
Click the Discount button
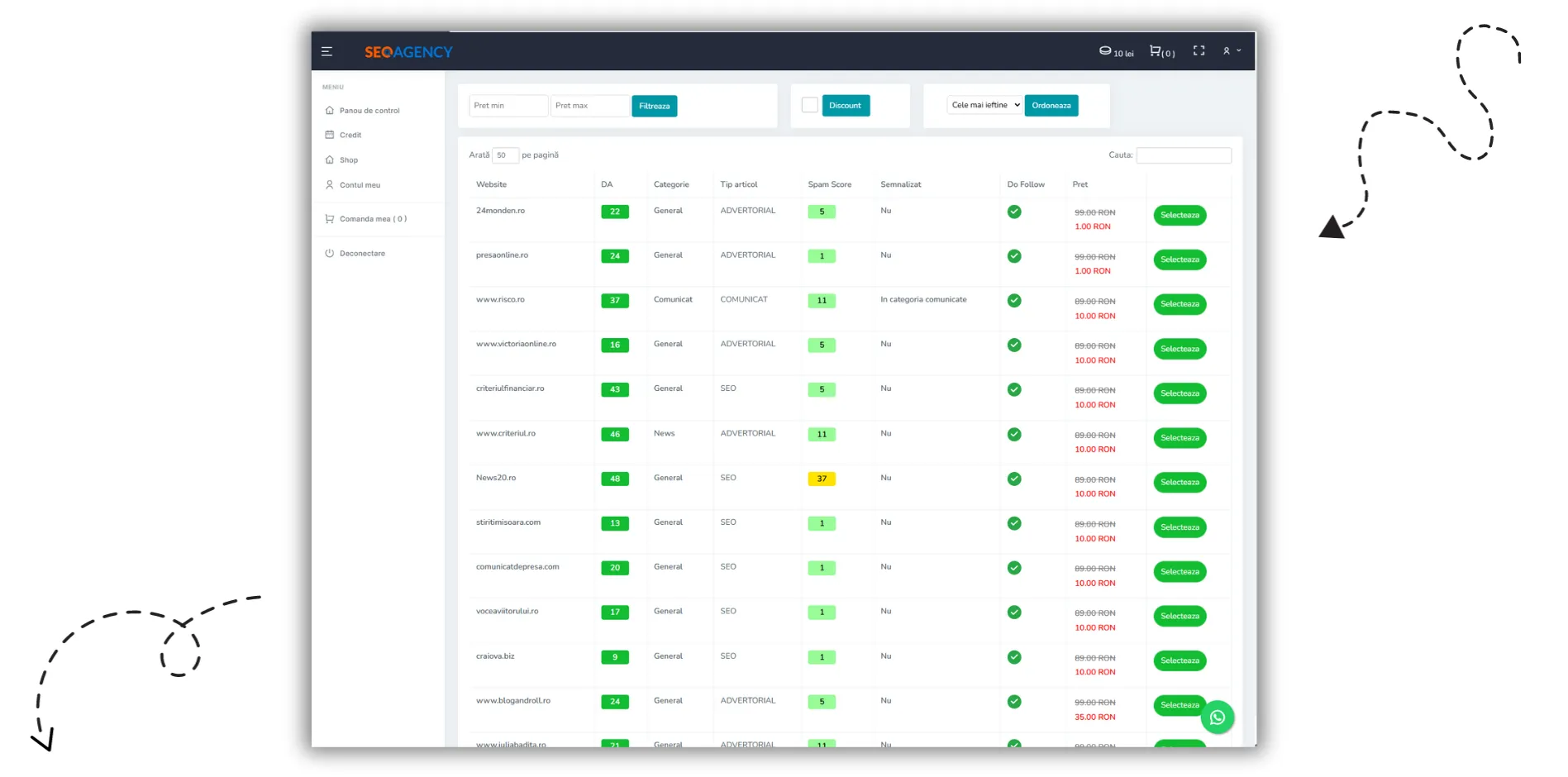point(846,106)
